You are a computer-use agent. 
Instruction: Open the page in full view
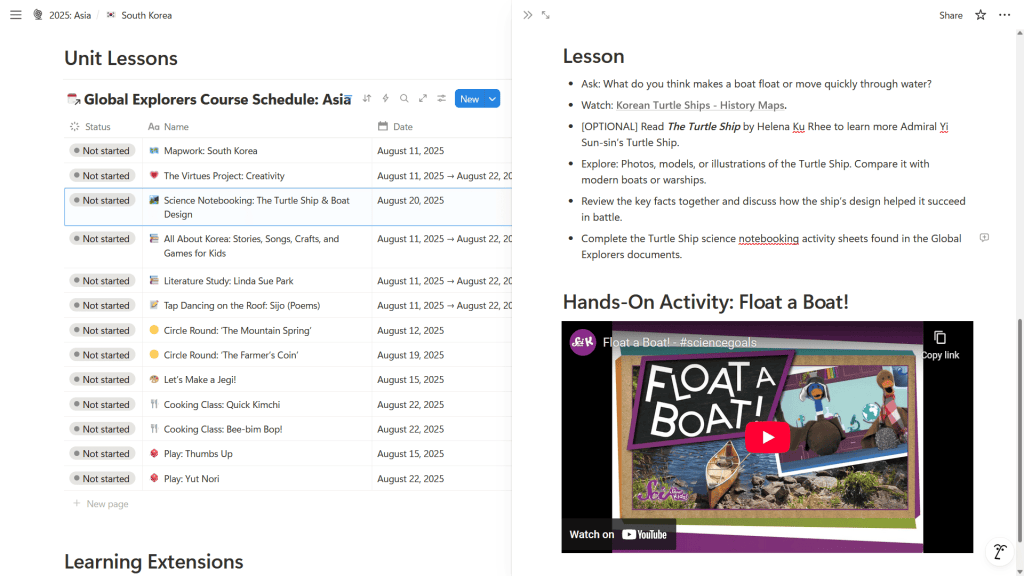point(546,15)
